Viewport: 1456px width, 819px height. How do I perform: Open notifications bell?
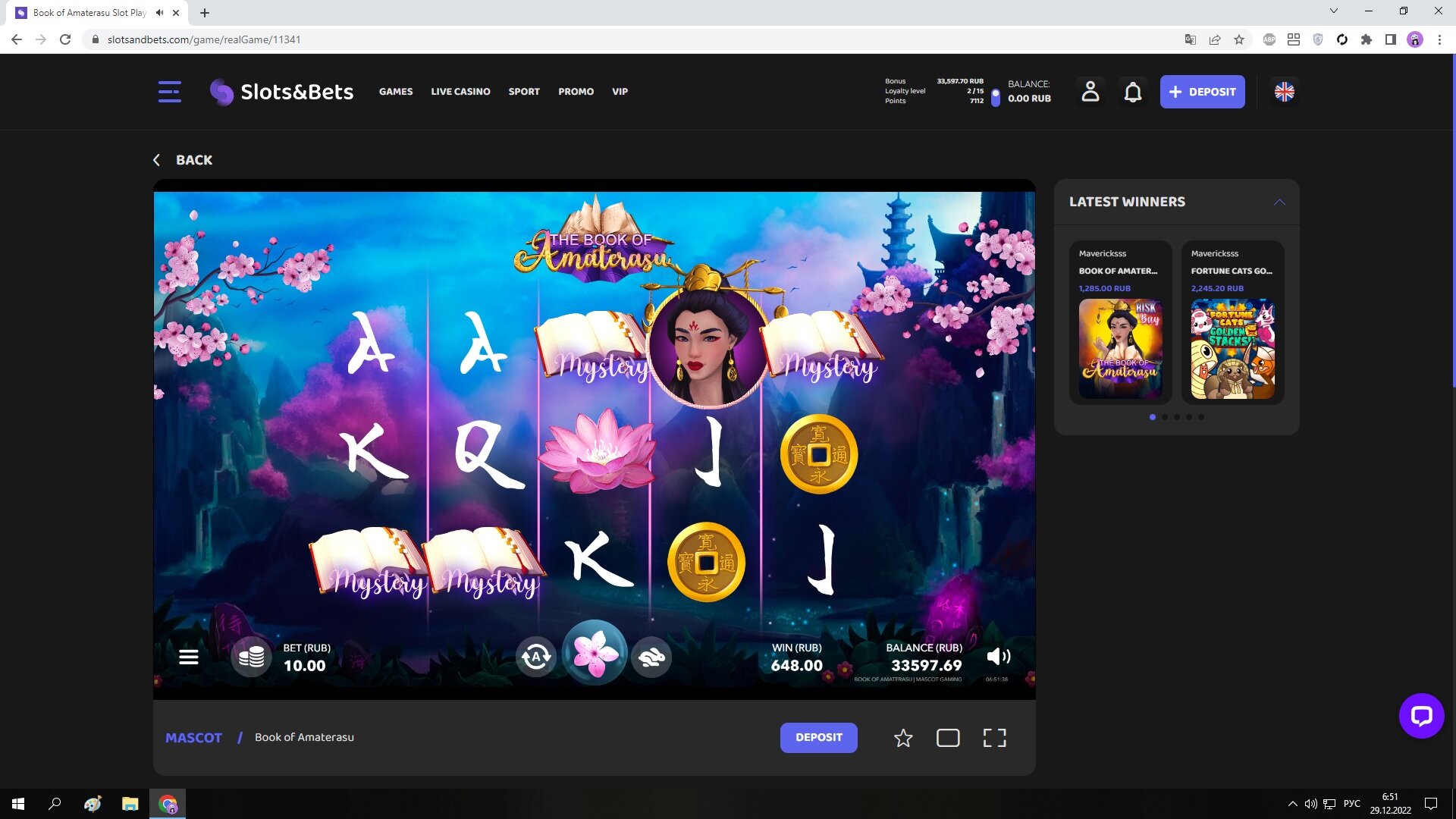point(1133,92)
